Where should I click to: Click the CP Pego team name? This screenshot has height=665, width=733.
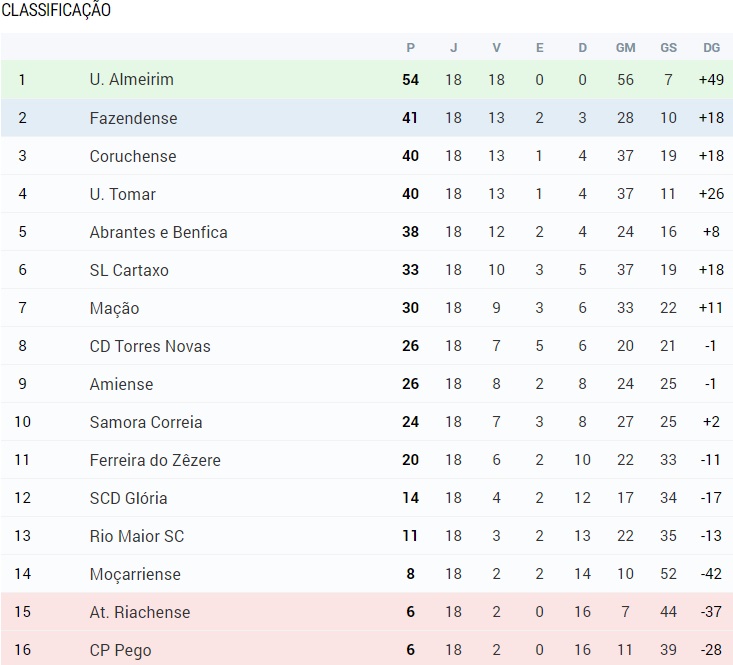tap(121, 650)
